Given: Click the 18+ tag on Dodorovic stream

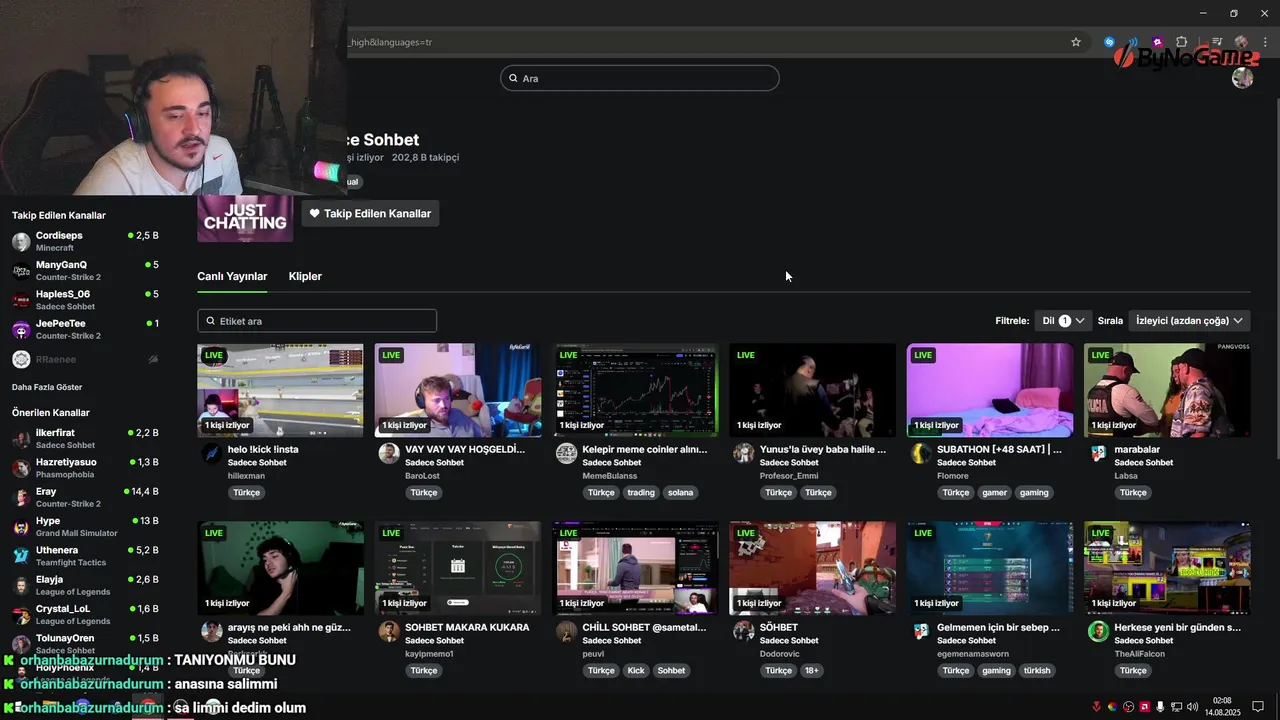Looking at the screenshot, I should tap(811, 670).
